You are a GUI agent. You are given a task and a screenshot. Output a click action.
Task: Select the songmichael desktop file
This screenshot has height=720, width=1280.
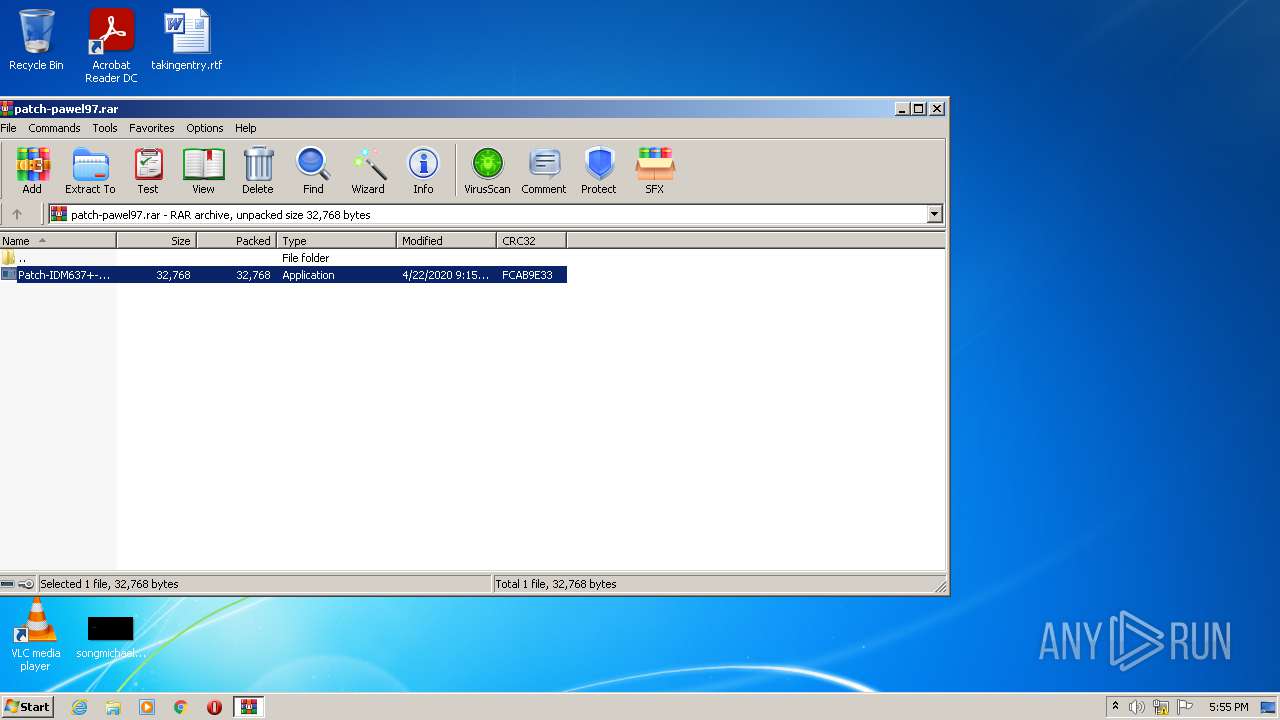[111, 636]
